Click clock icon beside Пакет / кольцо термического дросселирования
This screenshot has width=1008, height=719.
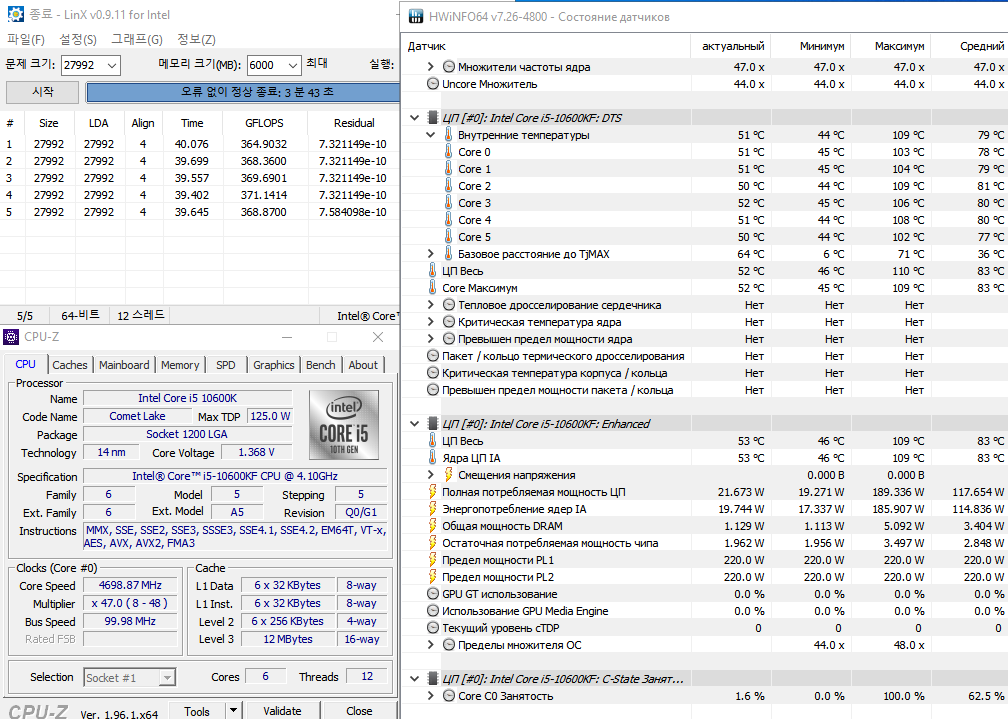[433, 356]
